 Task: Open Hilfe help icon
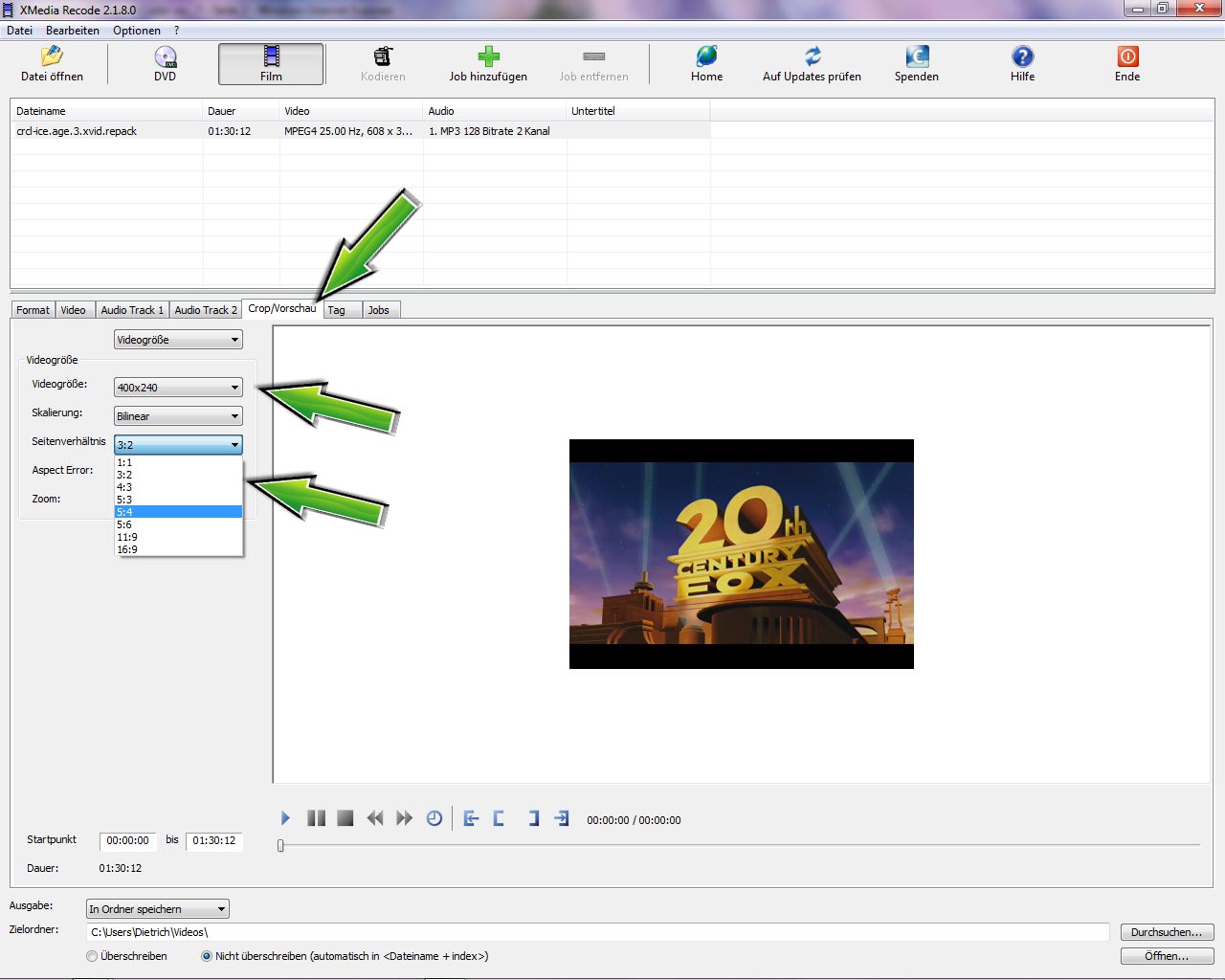pos(1022,64)
